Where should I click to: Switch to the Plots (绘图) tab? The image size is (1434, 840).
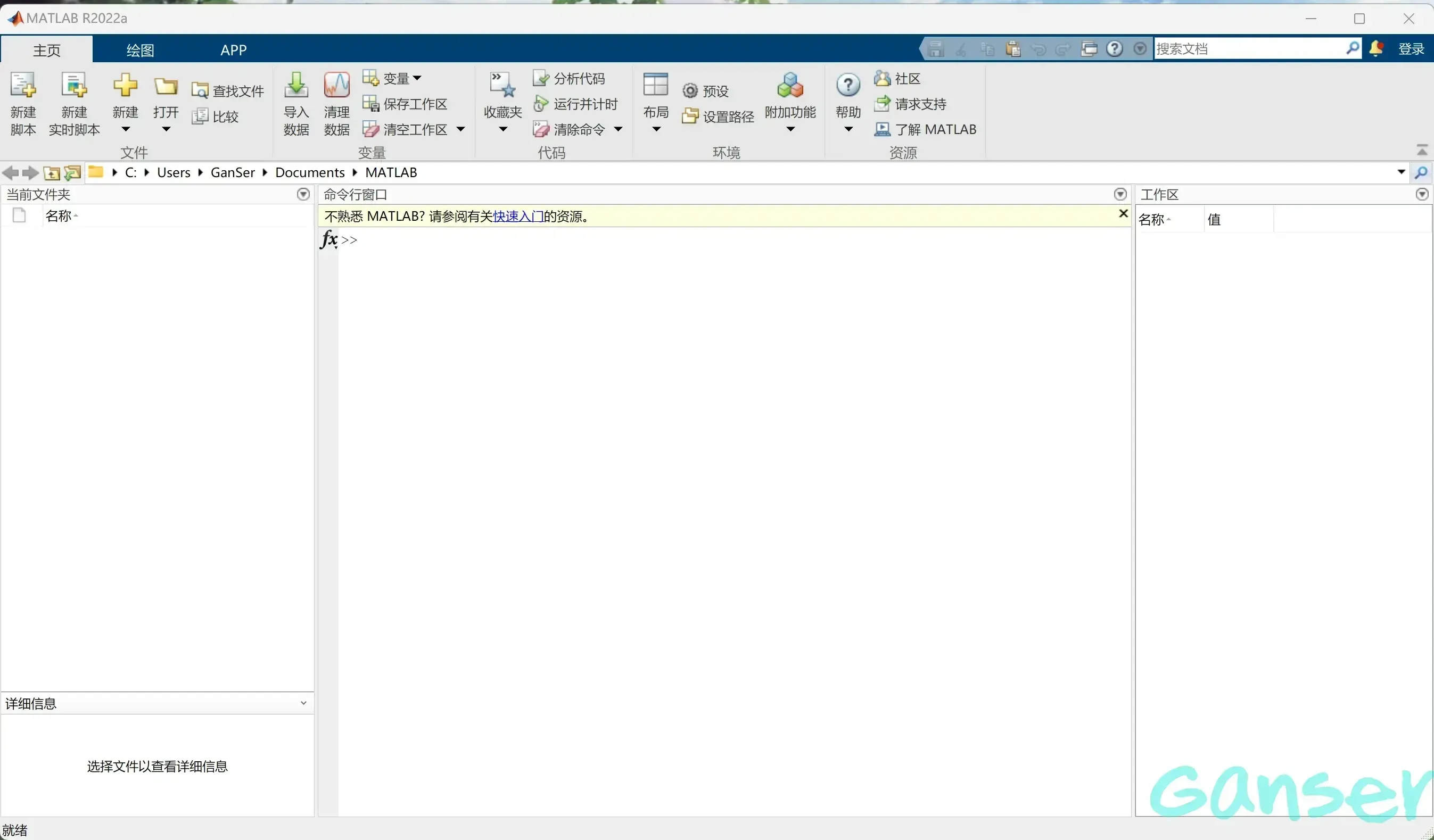click(140, 50)
